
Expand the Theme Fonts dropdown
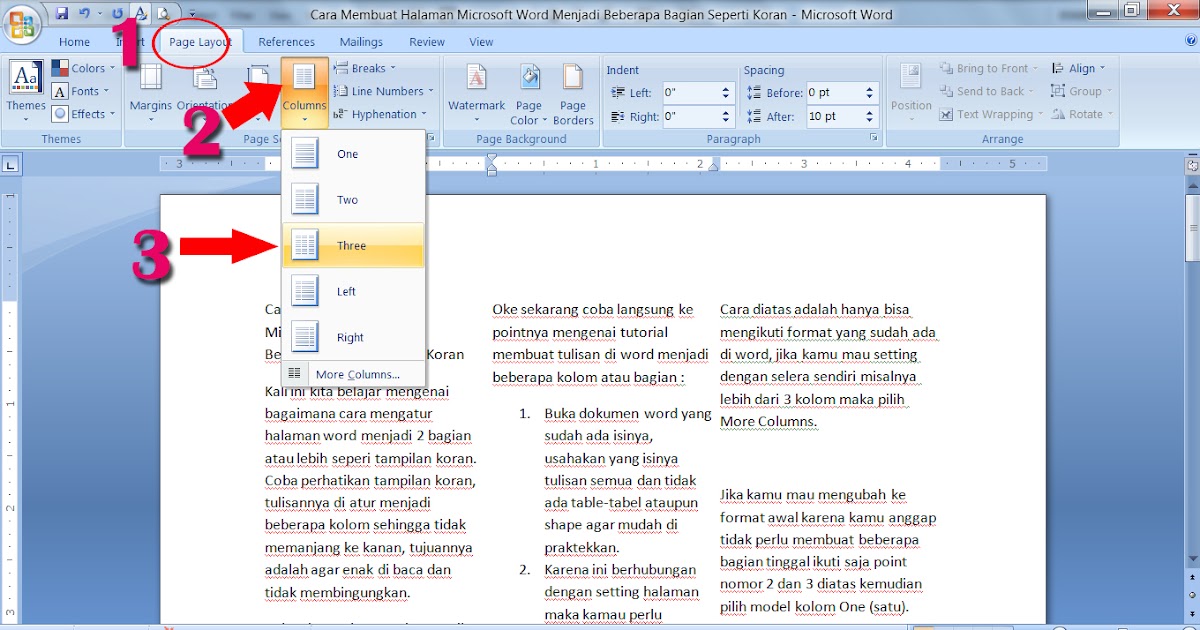(x=79, y=91)
